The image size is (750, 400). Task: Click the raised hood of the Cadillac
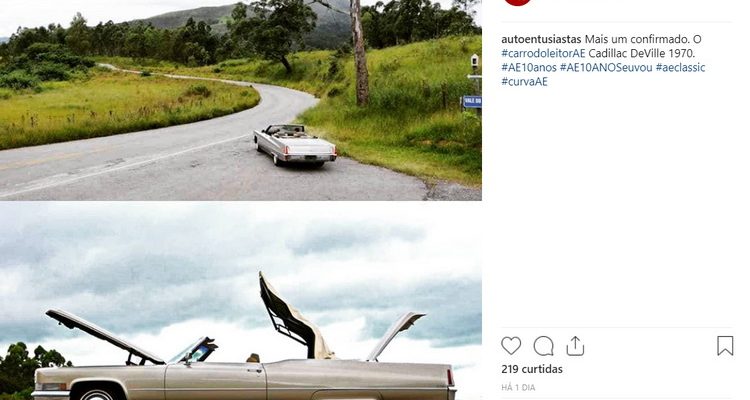[104, 336]
